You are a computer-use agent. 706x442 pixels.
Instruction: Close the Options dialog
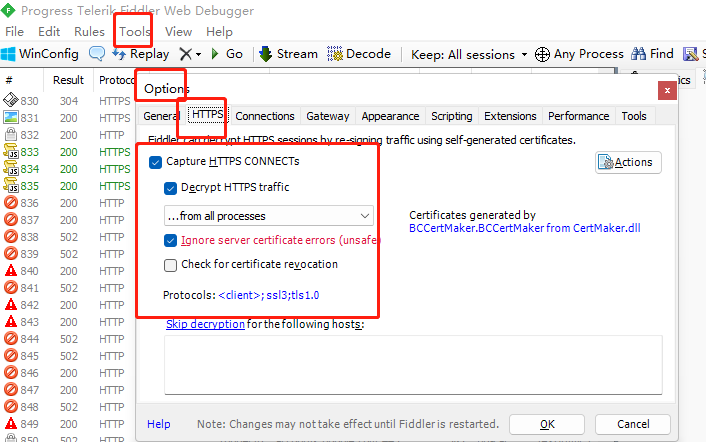tap(667, 91)
